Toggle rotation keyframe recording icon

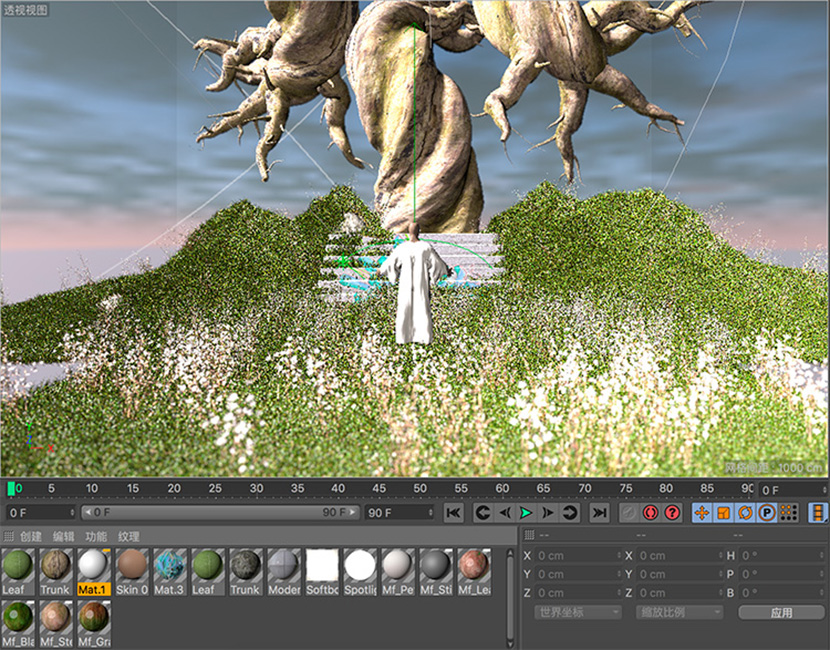point(745,512)
